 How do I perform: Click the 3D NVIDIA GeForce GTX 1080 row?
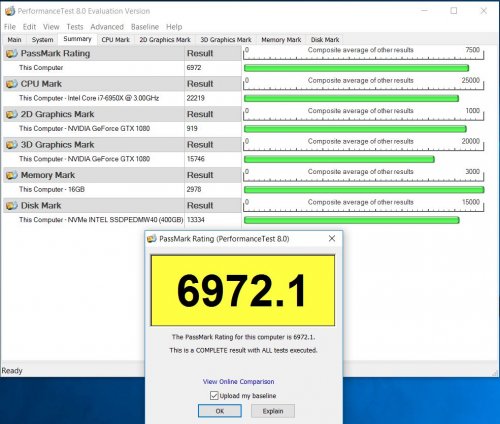pos(122,159)
